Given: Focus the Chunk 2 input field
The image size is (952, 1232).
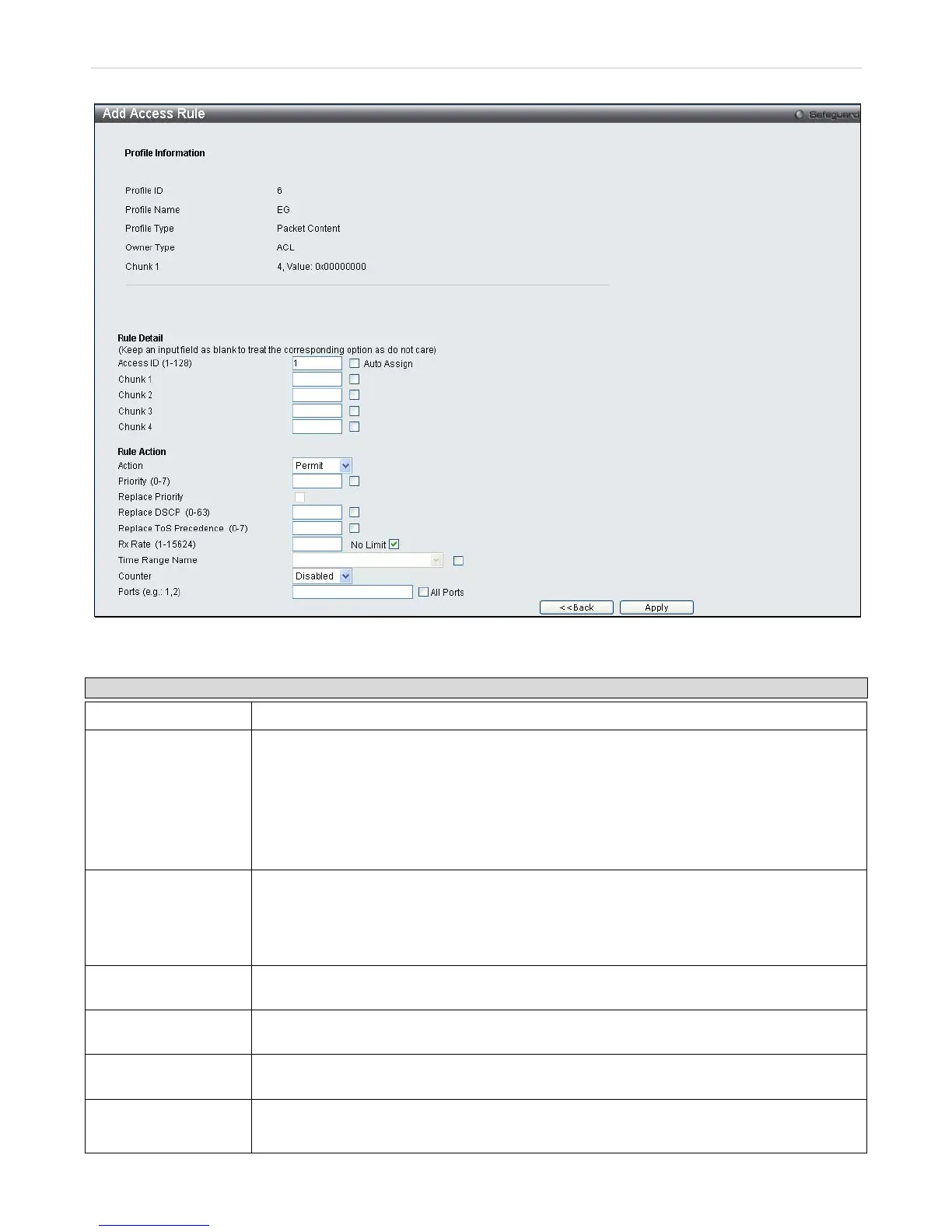Looking at the screenshot, I should tap(317, 395).
